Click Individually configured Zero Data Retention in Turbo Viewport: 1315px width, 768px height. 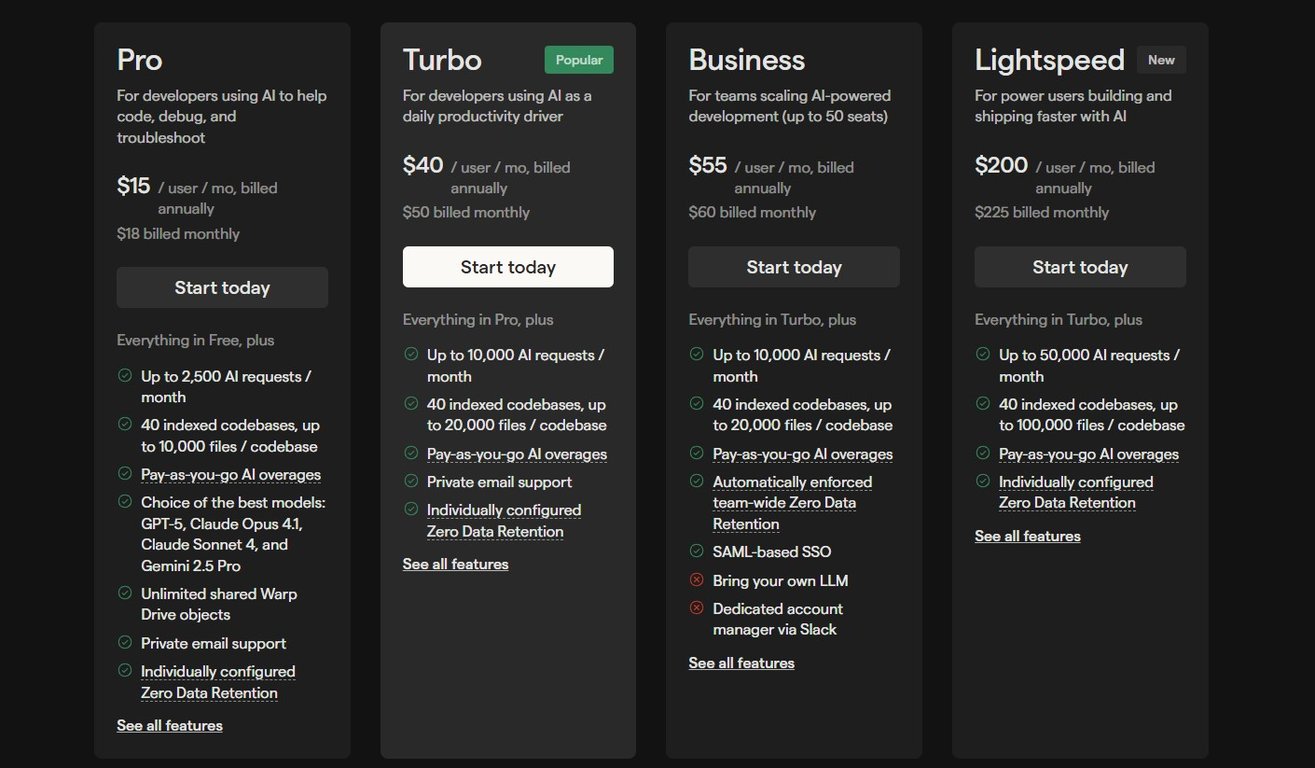point(504,520)
